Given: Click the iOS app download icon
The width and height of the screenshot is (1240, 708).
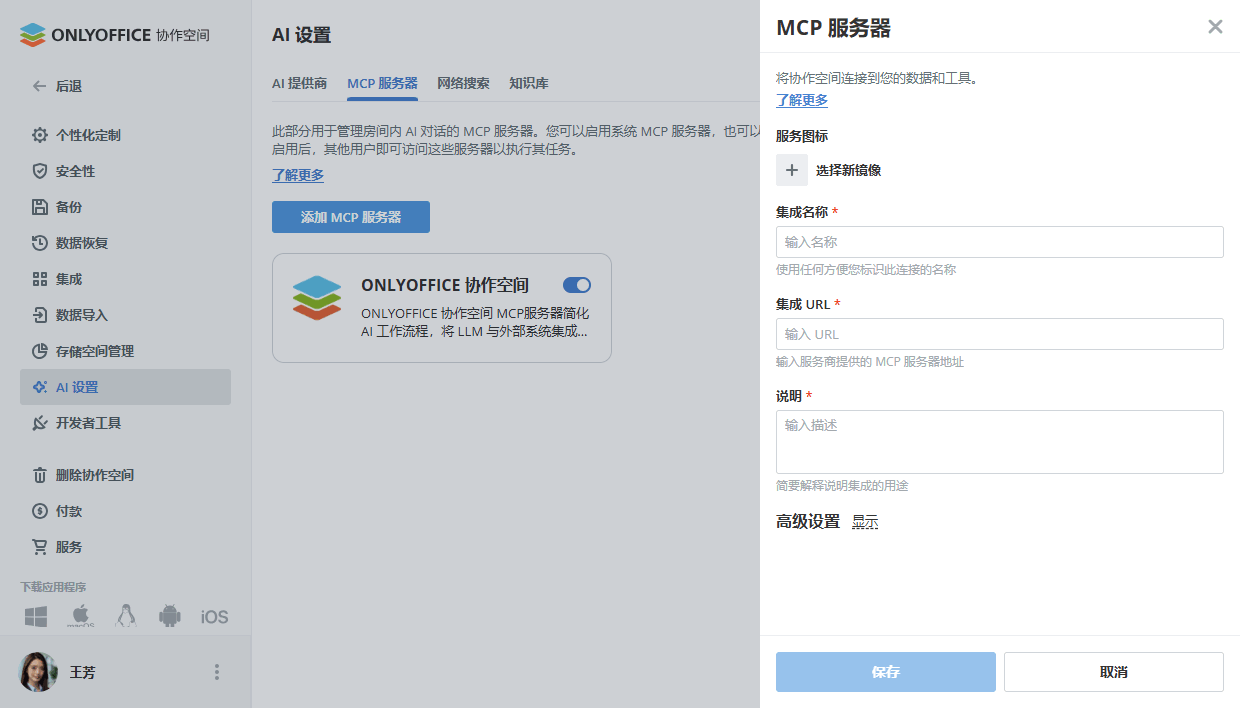Looking at the screenshot, I should 213,616.
